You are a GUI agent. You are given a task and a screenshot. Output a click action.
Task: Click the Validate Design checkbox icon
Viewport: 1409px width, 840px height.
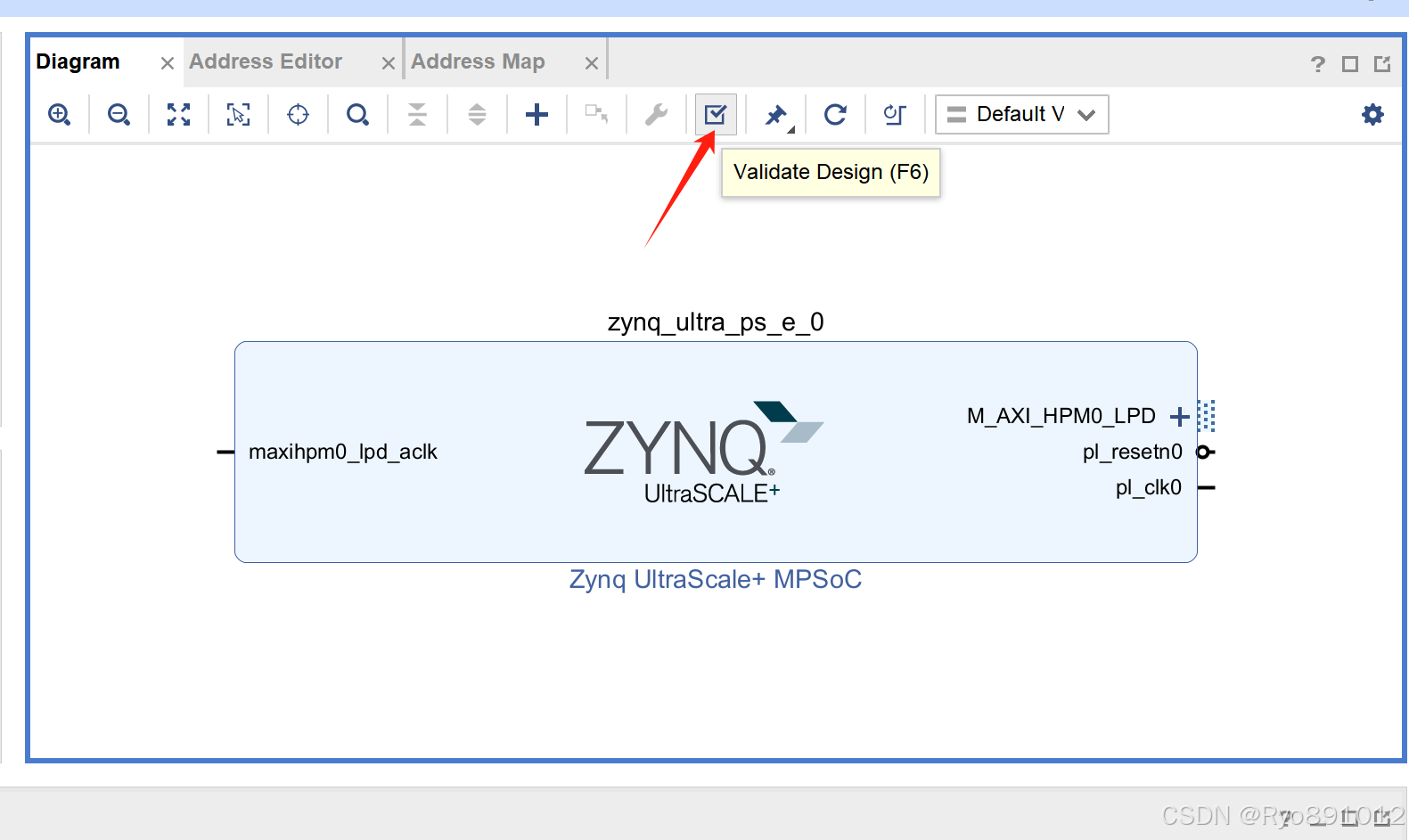pos(716,115)
